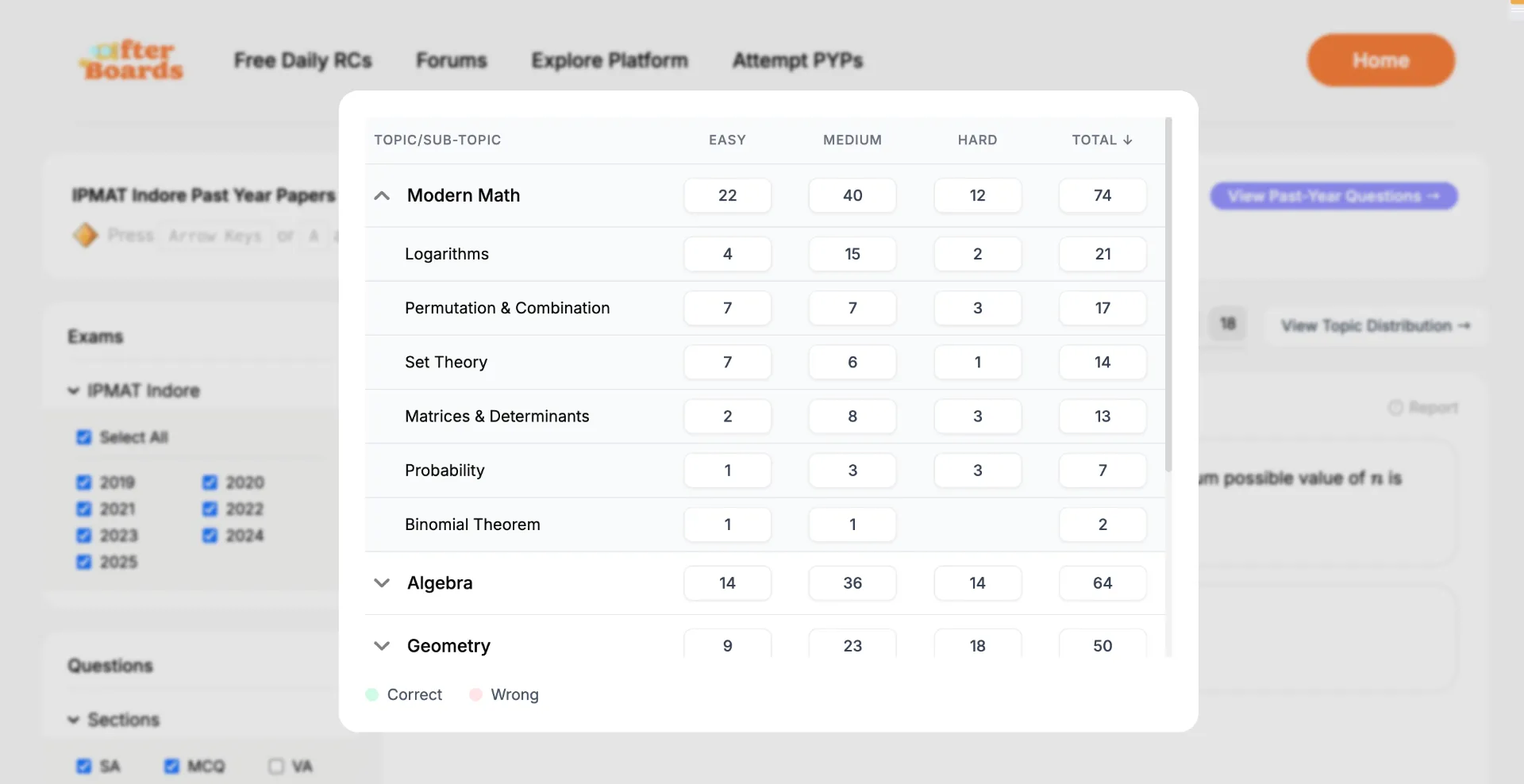Click the orange diamond icon near Press Arrow Keys
Screen dimensions: 1524x784
(x=85, y=235)
